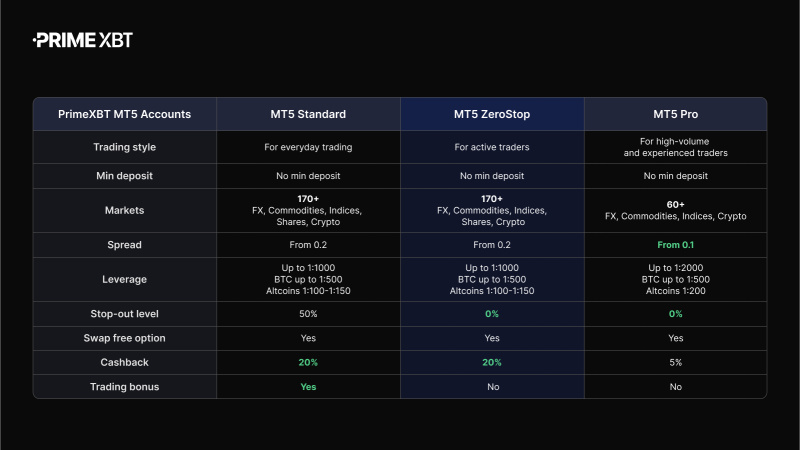Click the Swap free option row label
The image size is (800, 450).
125,338
